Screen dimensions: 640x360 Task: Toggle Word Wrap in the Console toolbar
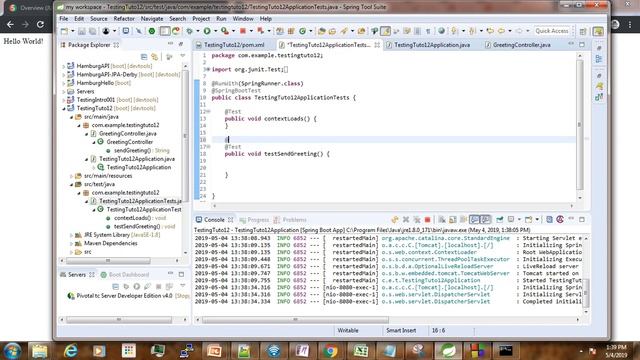[463, 220]
